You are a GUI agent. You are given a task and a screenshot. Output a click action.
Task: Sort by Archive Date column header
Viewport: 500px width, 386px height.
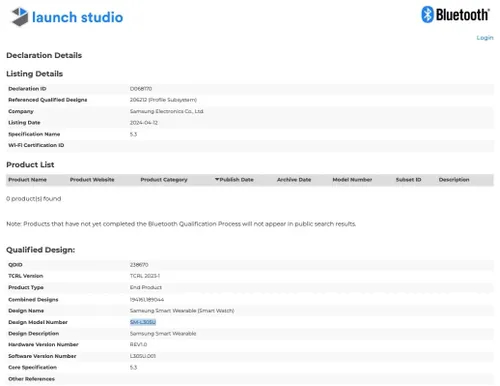tap(294, 180)
